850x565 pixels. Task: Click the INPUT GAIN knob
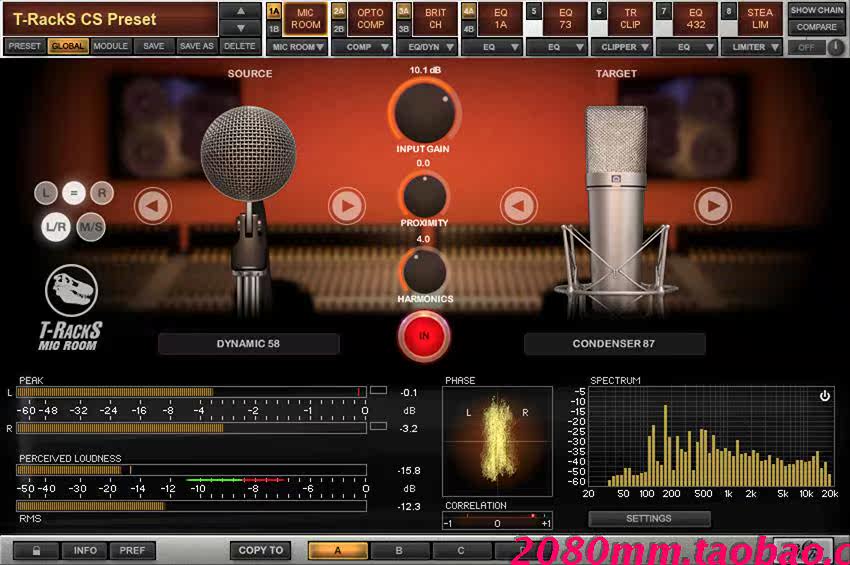424,113
